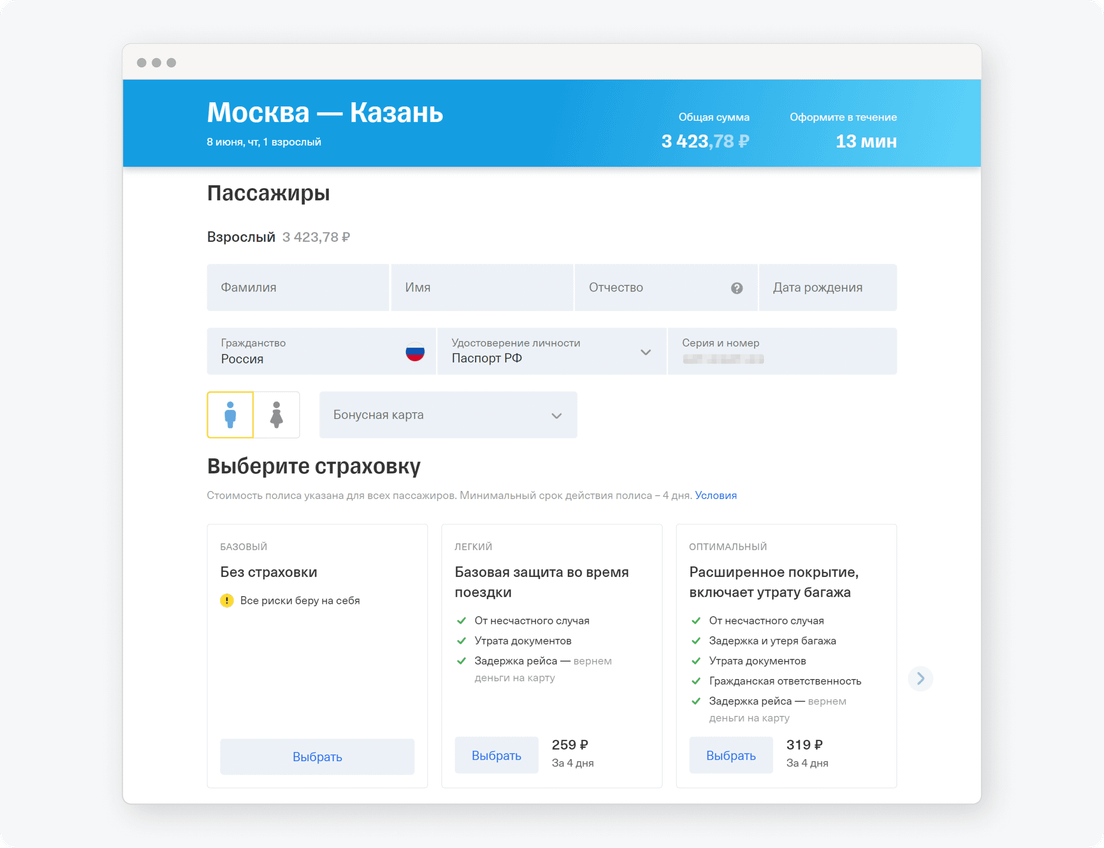1104x848 pixels.
Task: Select the male gender icon
Action: (230, 415)
